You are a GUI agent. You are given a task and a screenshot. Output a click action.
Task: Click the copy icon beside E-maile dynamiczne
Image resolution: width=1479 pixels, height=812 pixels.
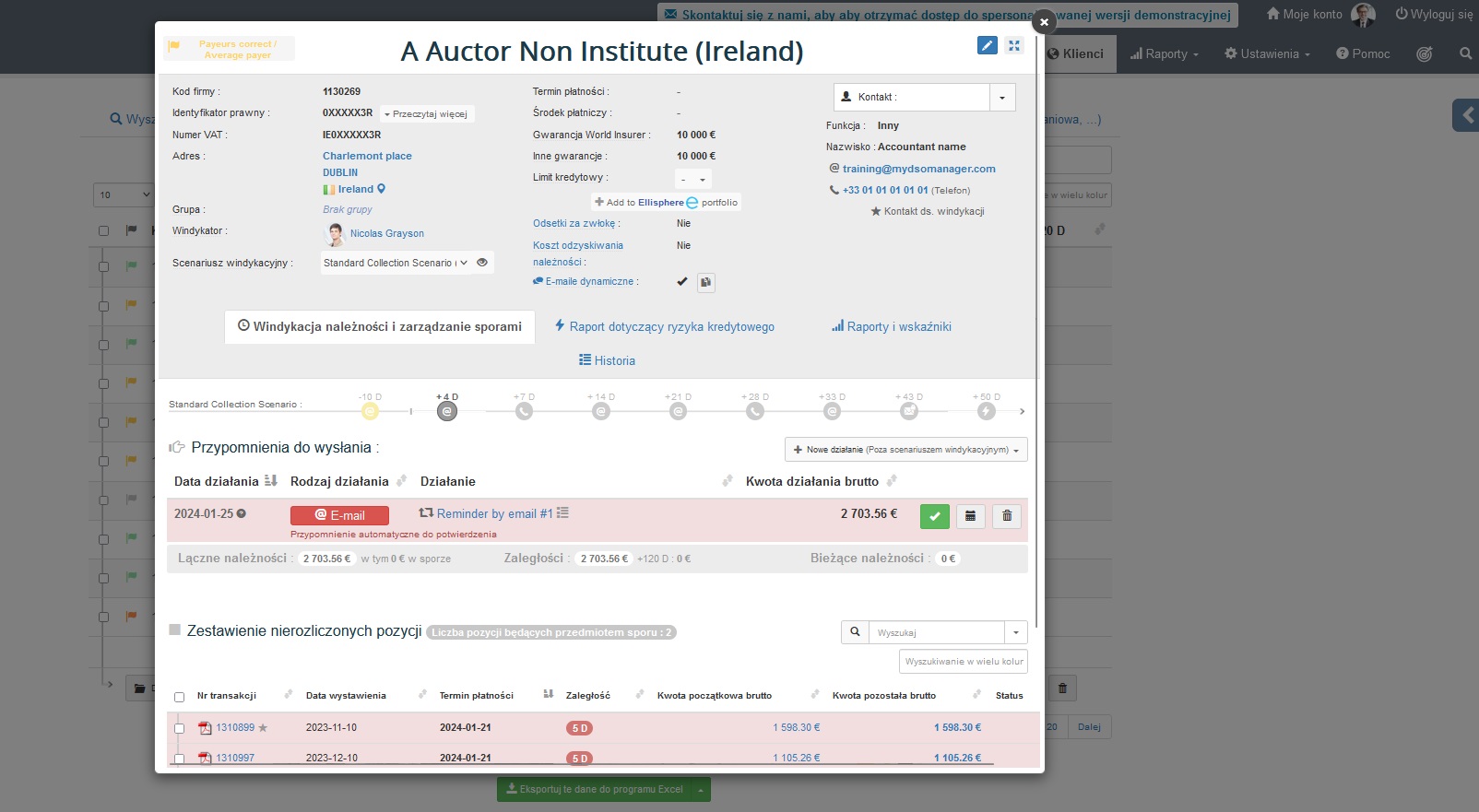click(705, 282)
